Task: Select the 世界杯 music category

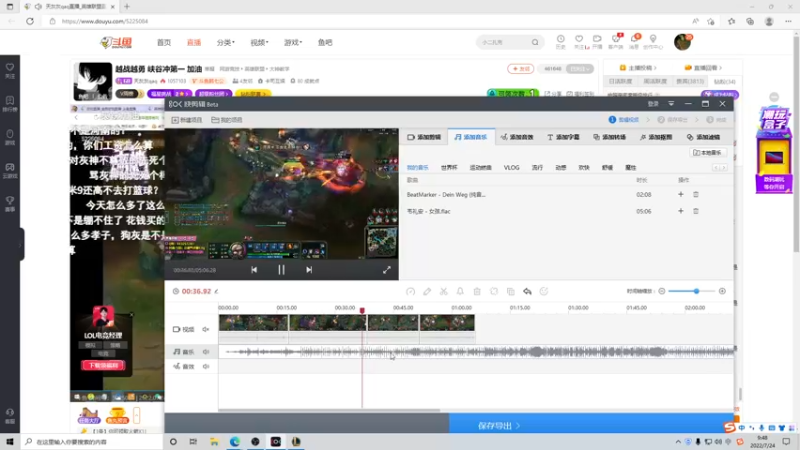Action: point(449,167)
